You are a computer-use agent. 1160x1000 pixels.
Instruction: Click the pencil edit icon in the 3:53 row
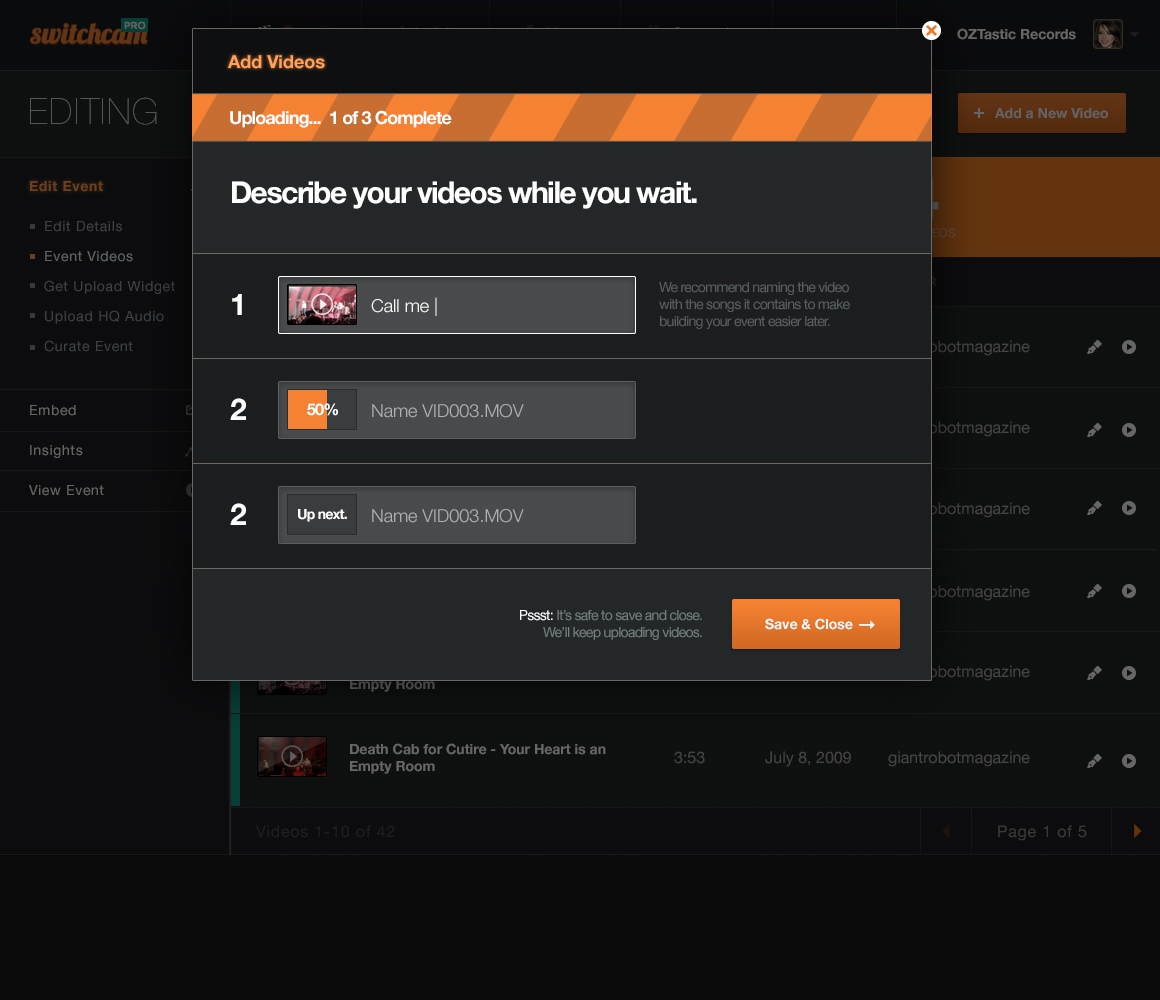pyautogui.click(x=1094, y=761)
